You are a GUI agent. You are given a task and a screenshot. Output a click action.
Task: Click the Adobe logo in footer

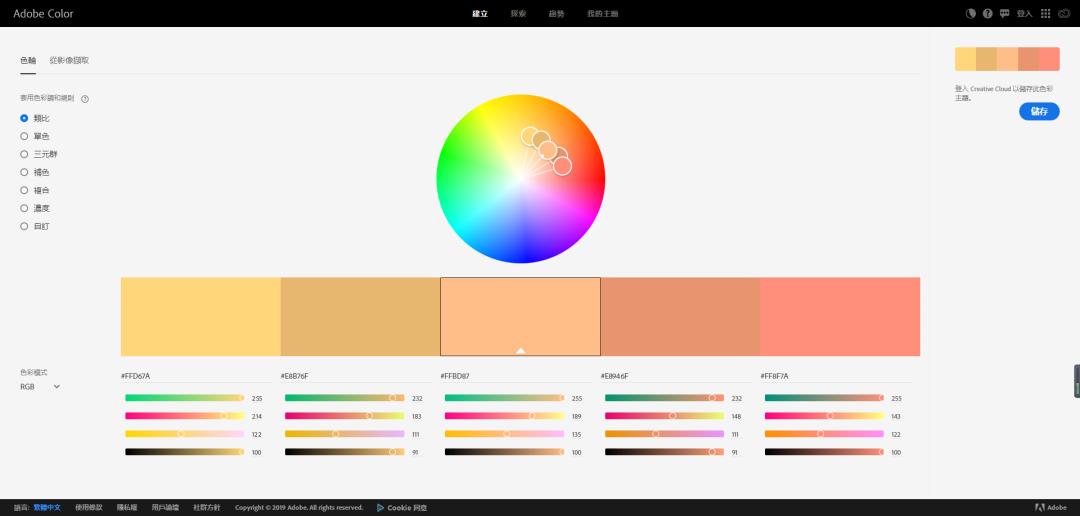[x=1040, y=508]
